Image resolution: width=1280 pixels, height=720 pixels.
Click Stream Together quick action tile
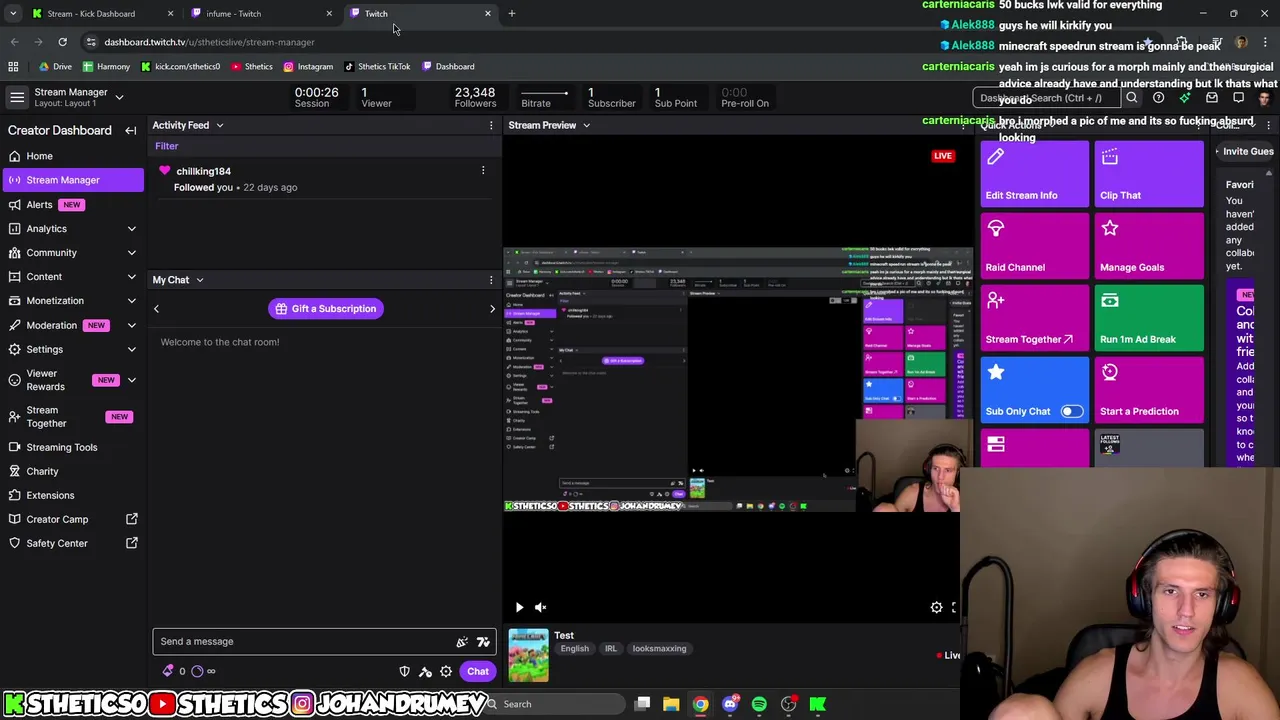click(1035, 318)
